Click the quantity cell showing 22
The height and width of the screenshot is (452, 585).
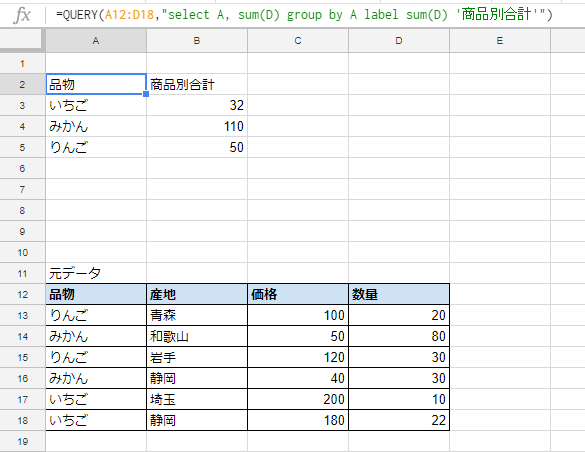click(399, 420)
